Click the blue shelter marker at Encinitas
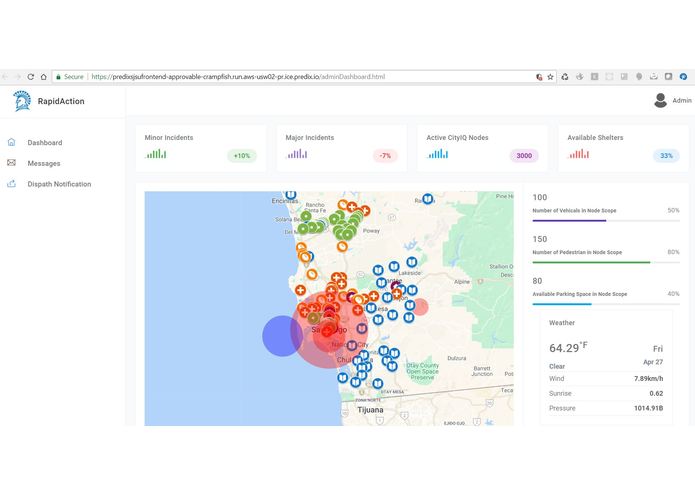Image resolution: width=695 pixels, height=494 pixels. click(x=291, y=194)
